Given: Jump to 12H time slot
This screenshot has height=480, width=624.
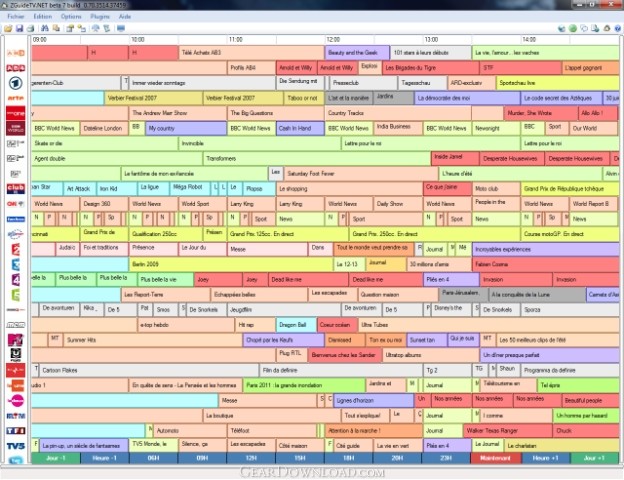Looking at the screenshot, I should coord(251,458).
